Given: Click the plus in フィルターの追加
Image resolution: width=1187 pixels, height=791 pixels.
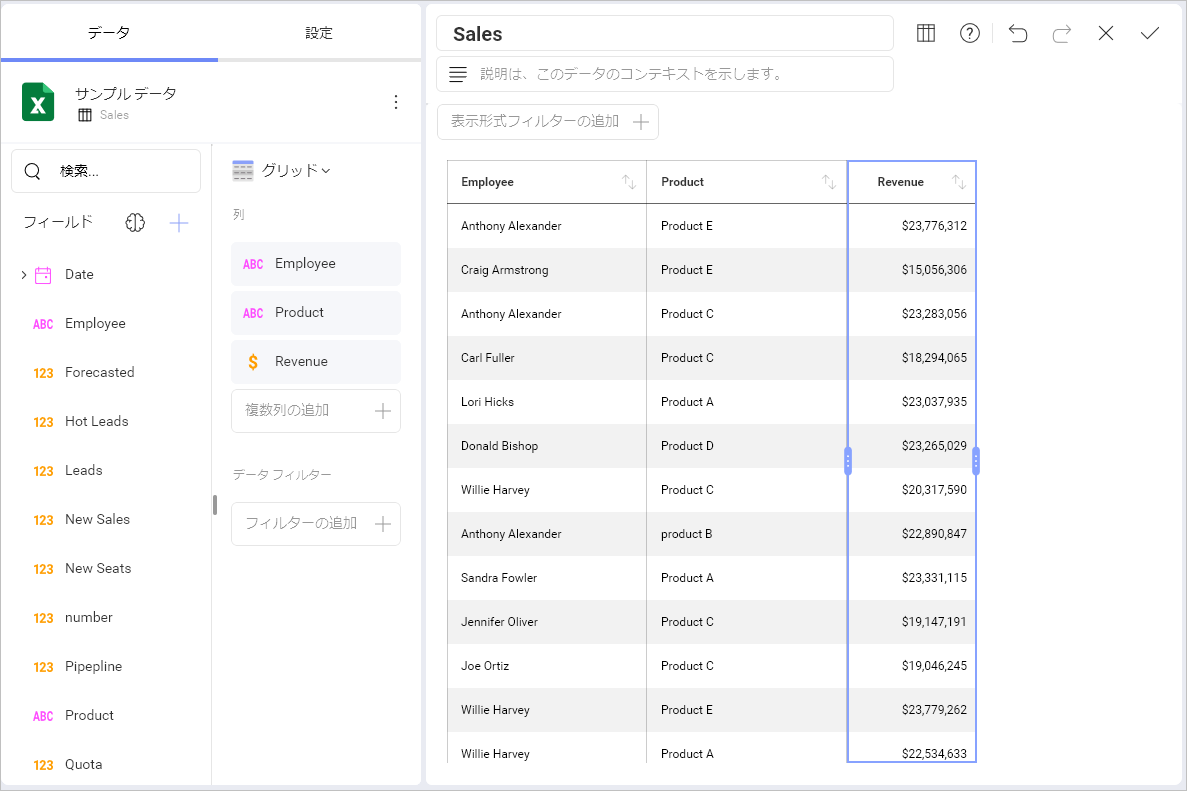Looking at the screenshot, I should tap(383, 524).
